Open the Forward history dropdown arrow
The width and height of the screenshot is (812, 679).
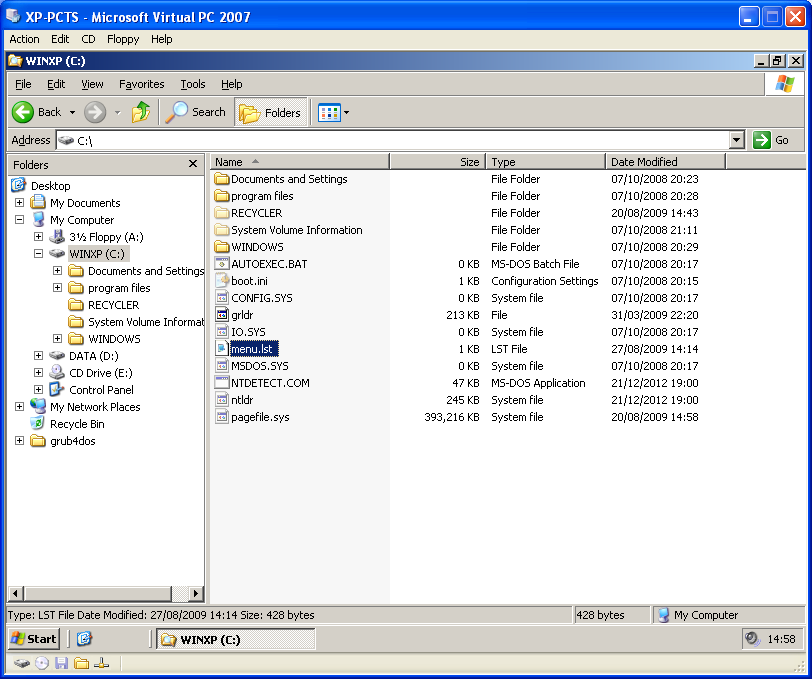tap(118, 112)
